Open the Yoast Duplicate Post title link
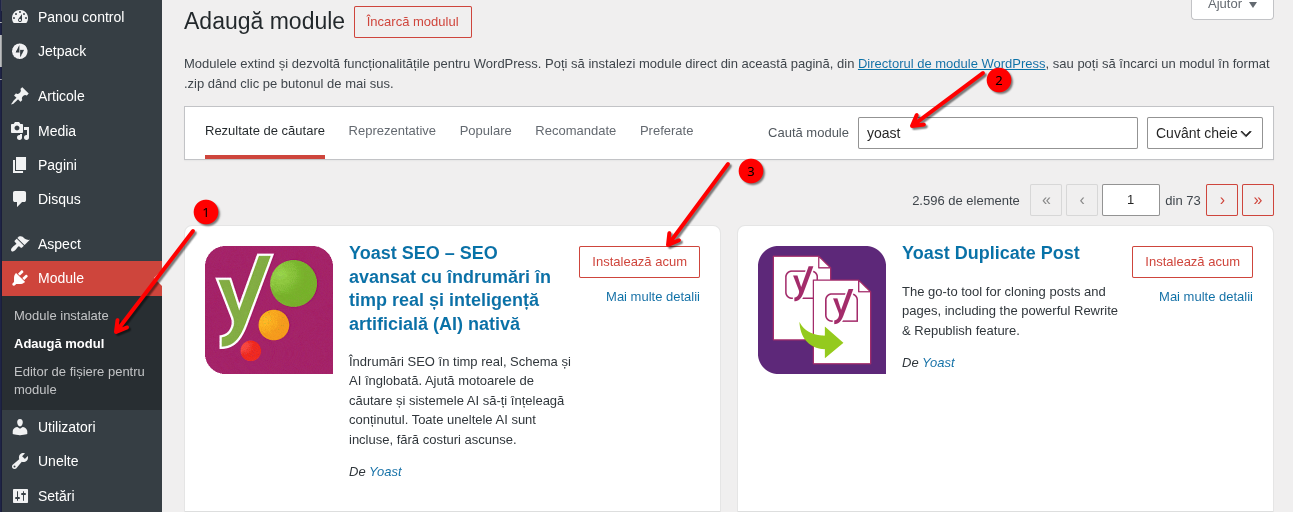The height and width of the screenshot is (512, 1293). pyautogui.click(x=991, y=253)
